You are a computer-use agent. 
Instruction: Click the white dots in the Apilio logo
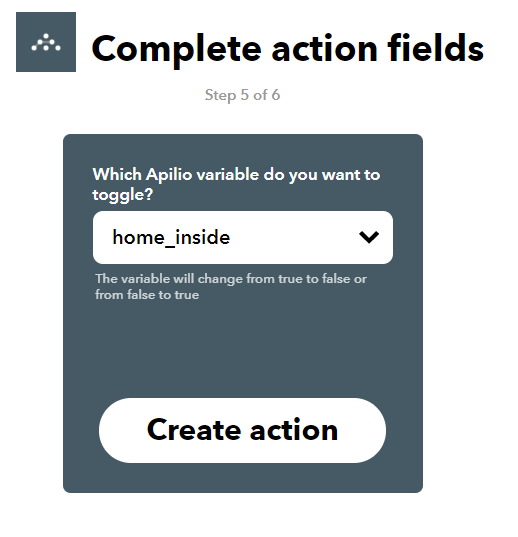tap(46, 43)
